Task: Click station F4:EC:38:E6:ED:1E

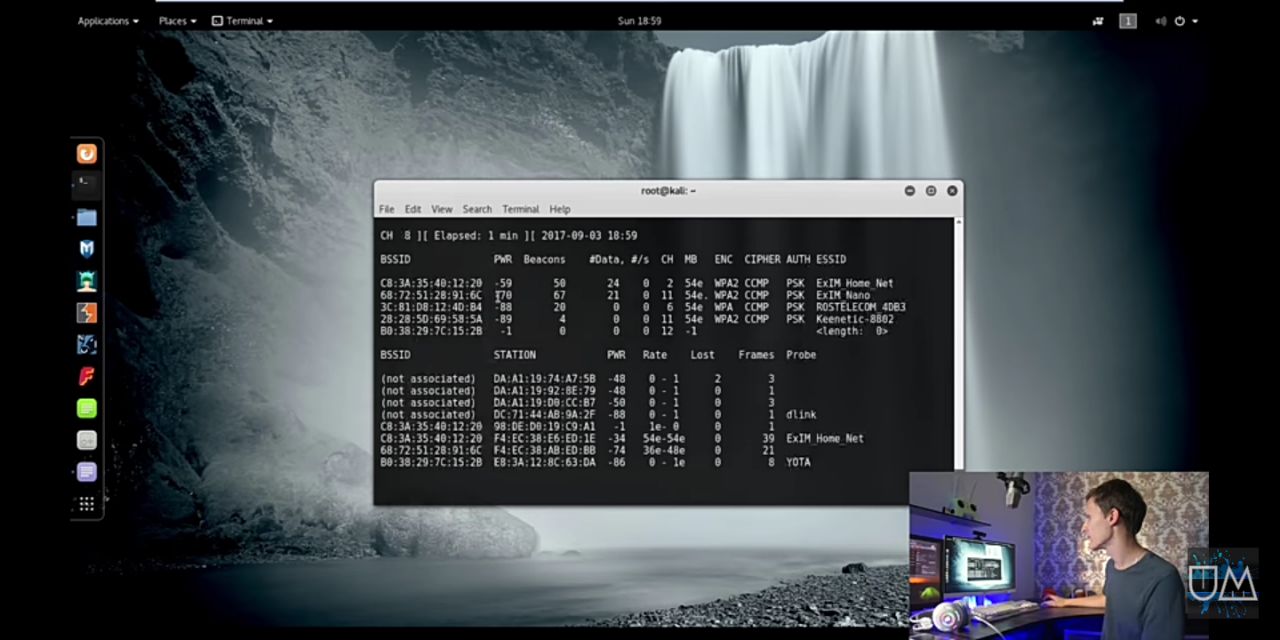Action: pos(544,439)
